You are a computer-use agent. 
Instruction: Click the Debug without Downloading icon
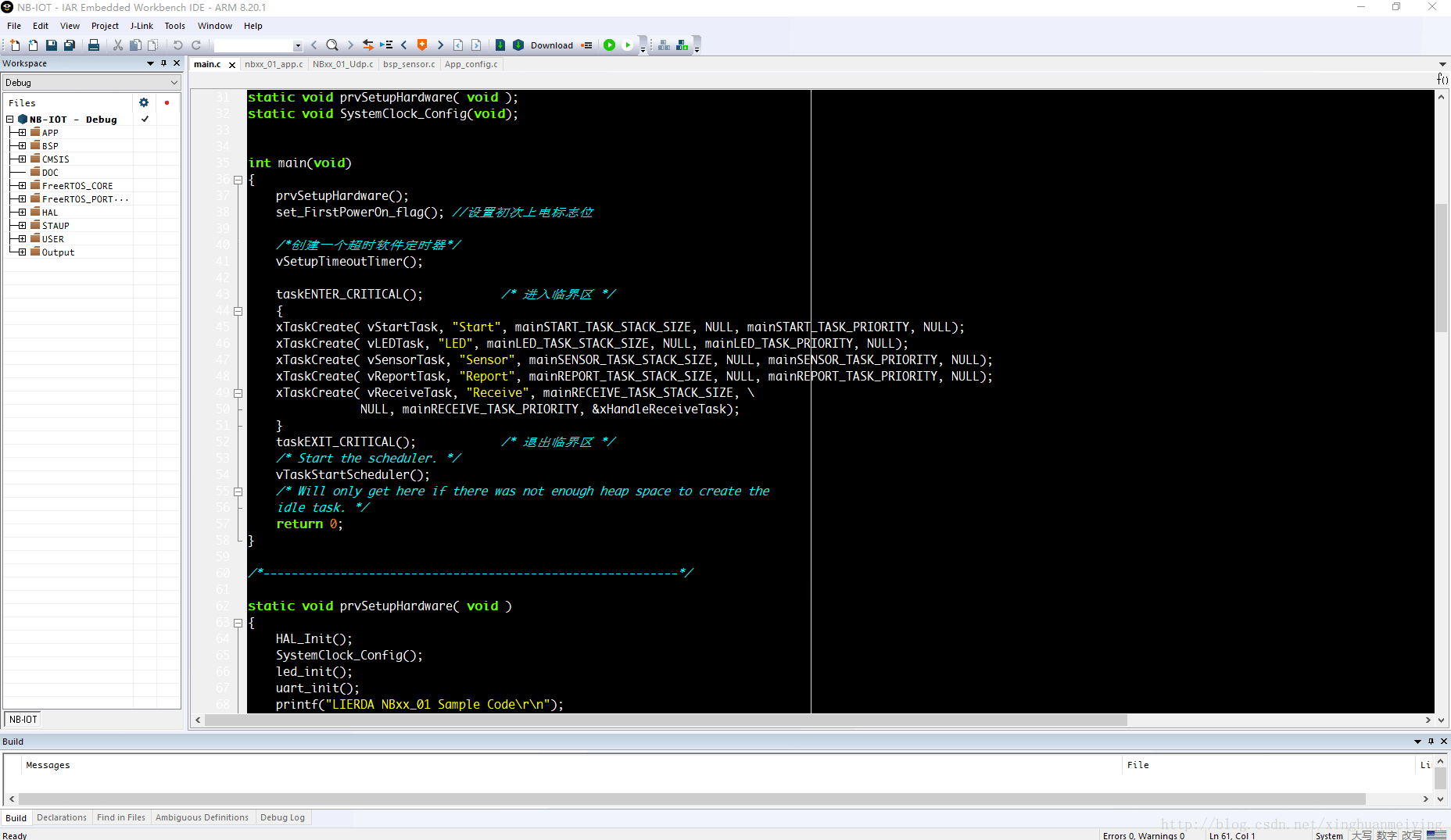click(x=628, y=45)
